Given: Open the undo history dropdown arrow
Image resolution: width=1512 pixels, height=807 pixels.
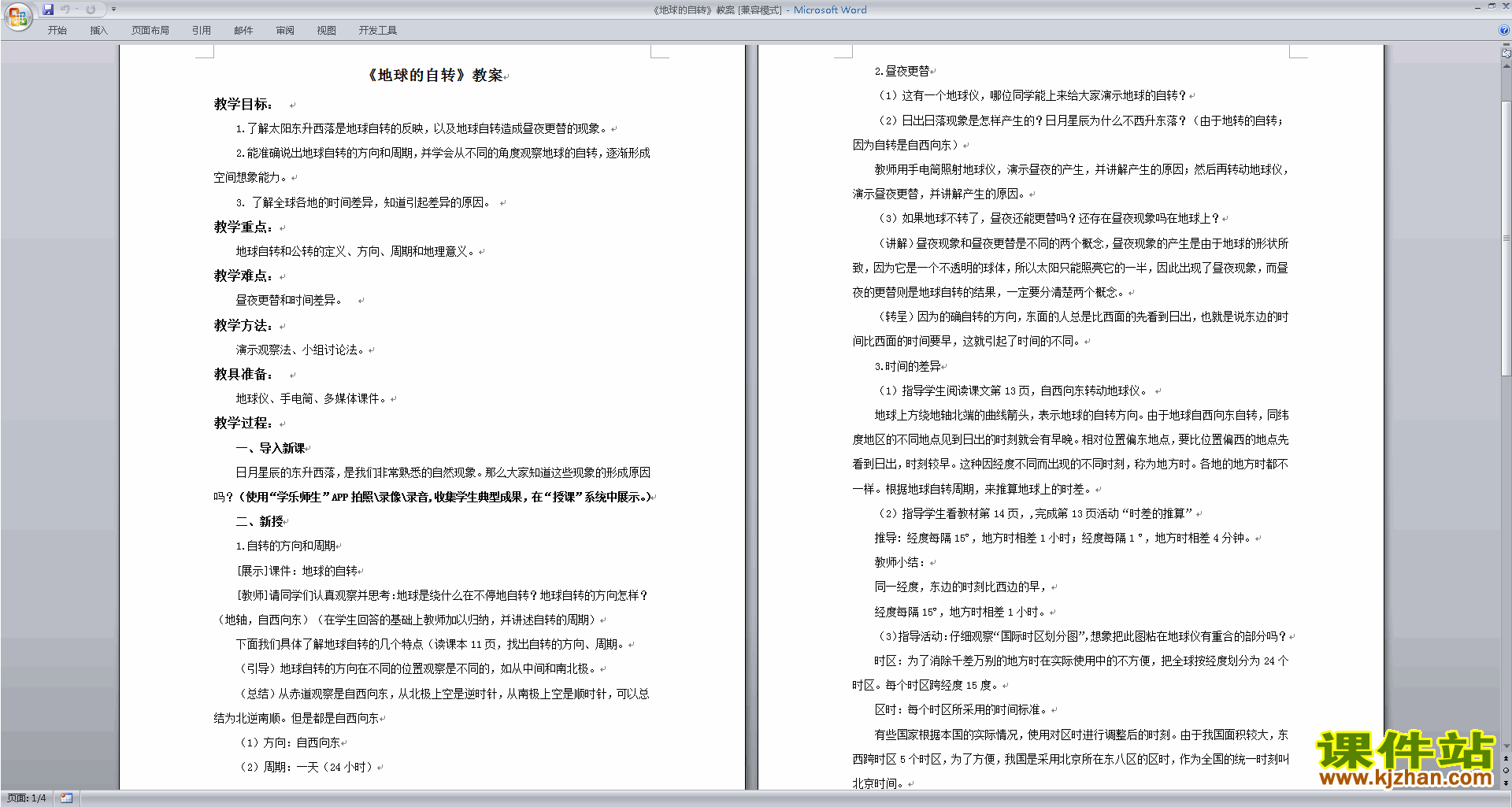Looking at the screenshot, I should tap(77, 9).
